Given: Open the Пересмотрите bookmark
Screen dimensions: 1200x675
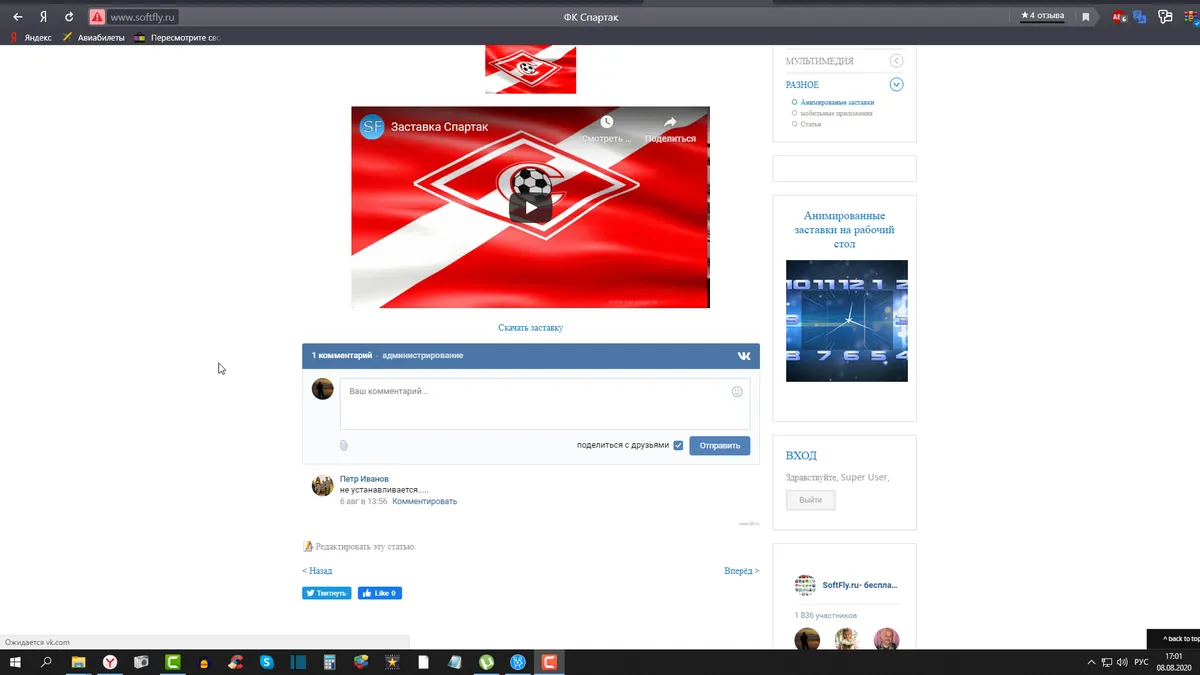Looking at the screenshot, I should click(177, 38).
